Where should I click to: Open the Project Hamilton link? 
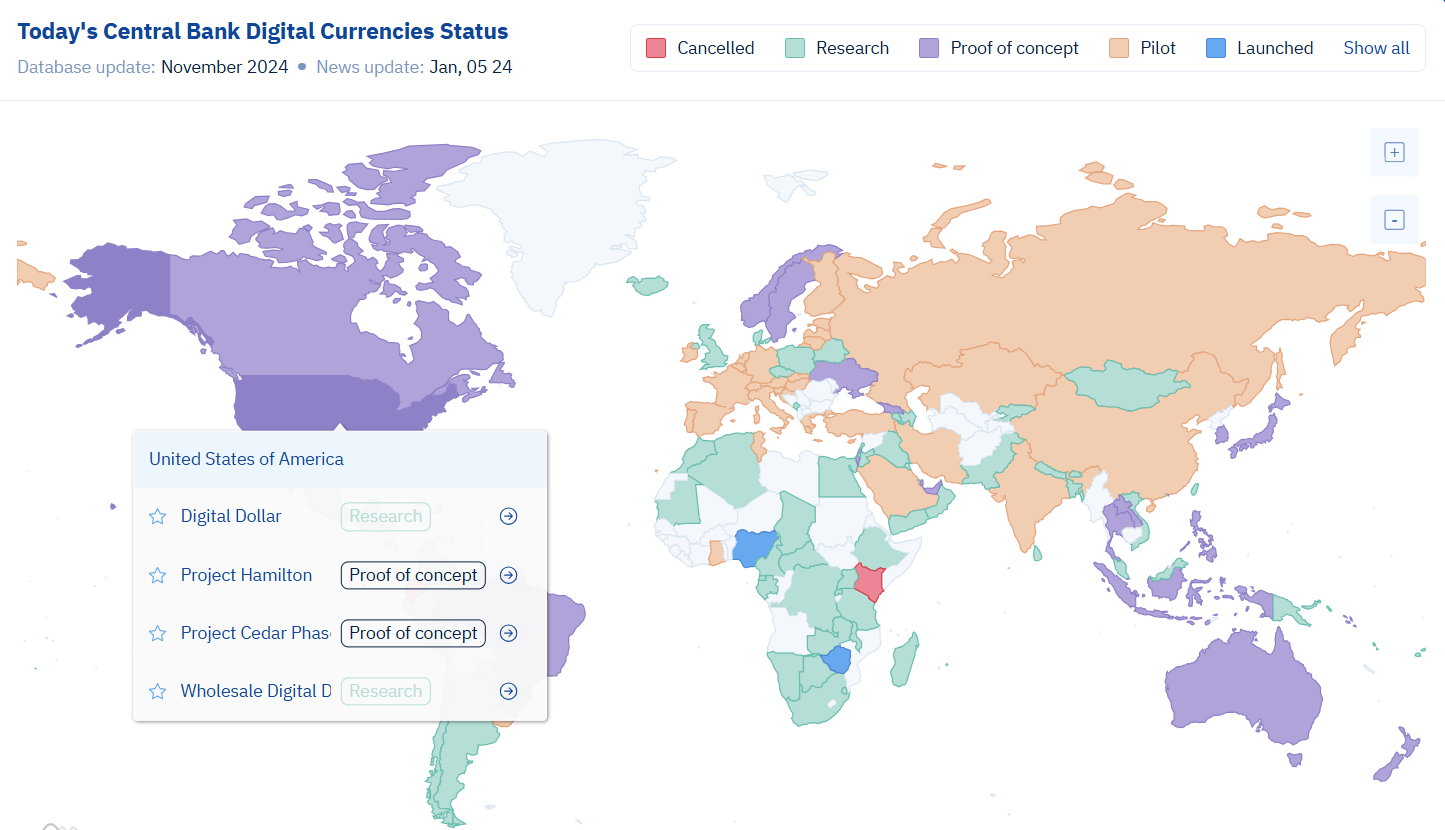click(x=246, y=575)
